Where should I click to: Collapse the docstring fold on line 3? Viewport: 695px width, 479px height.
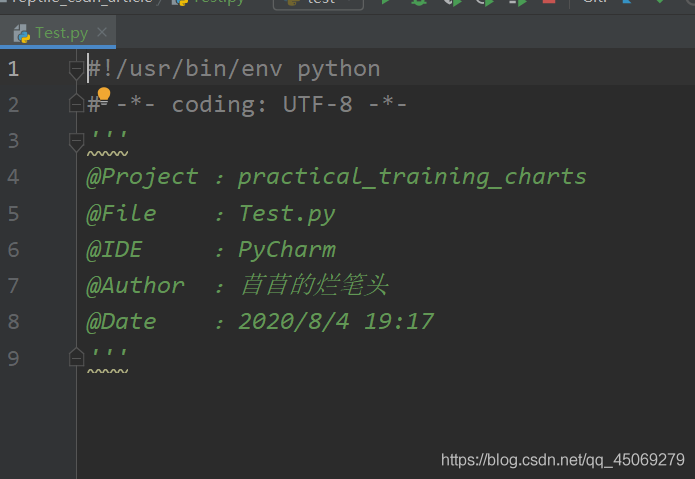tap(76, 141)
